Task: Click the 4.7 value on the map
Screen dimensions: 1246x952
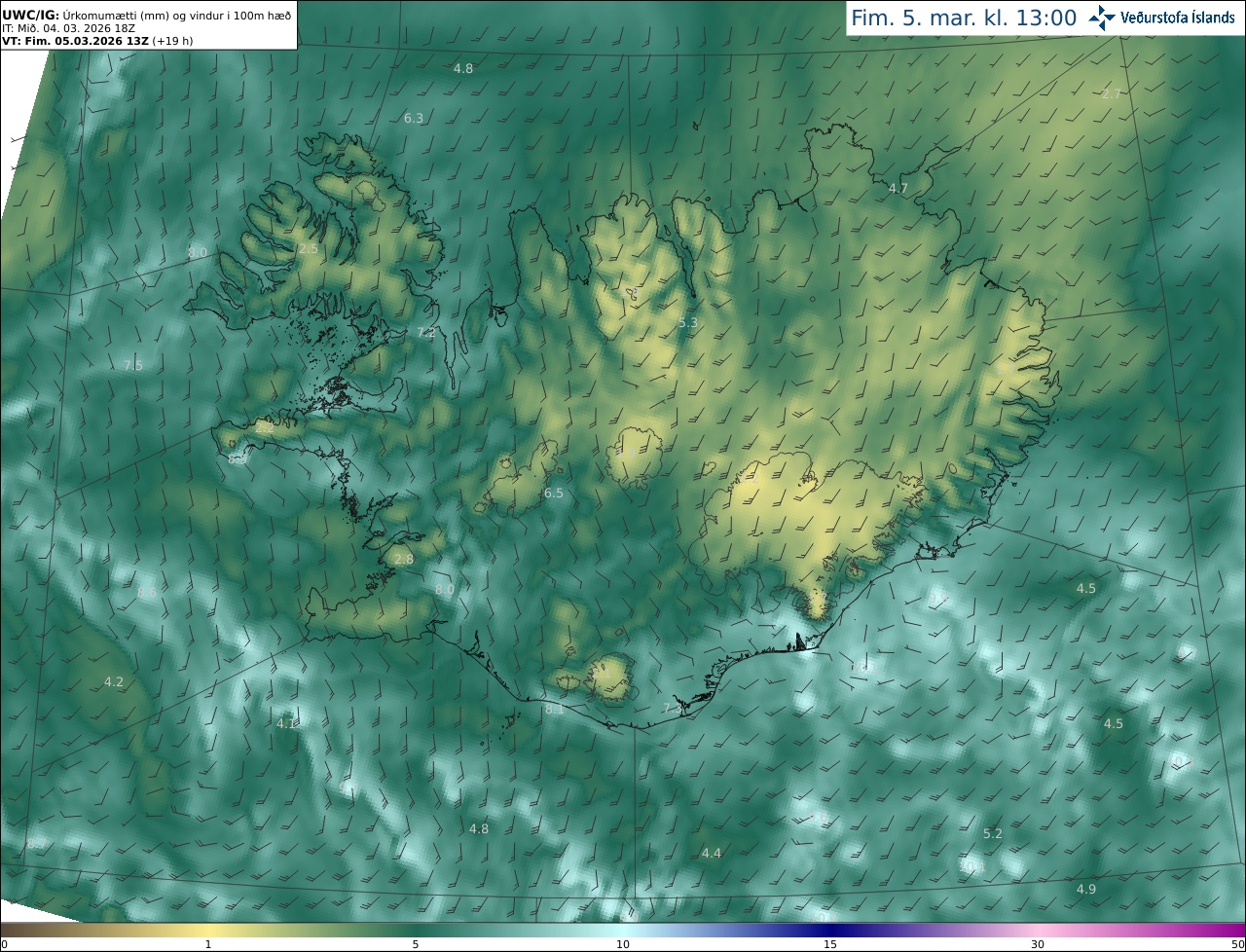Action: tap(898, 188)
